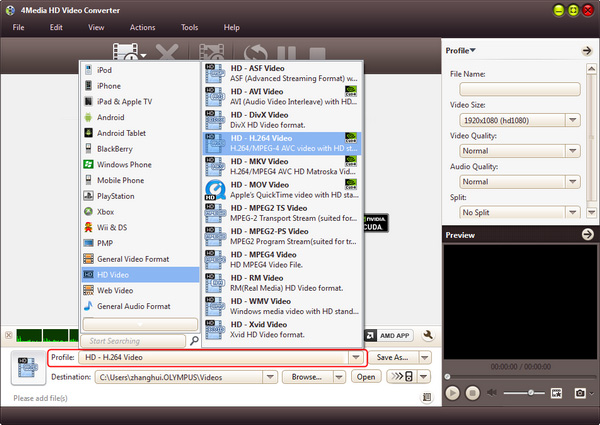
Task: Click the search magnifier icon
Action: (194, 341)
